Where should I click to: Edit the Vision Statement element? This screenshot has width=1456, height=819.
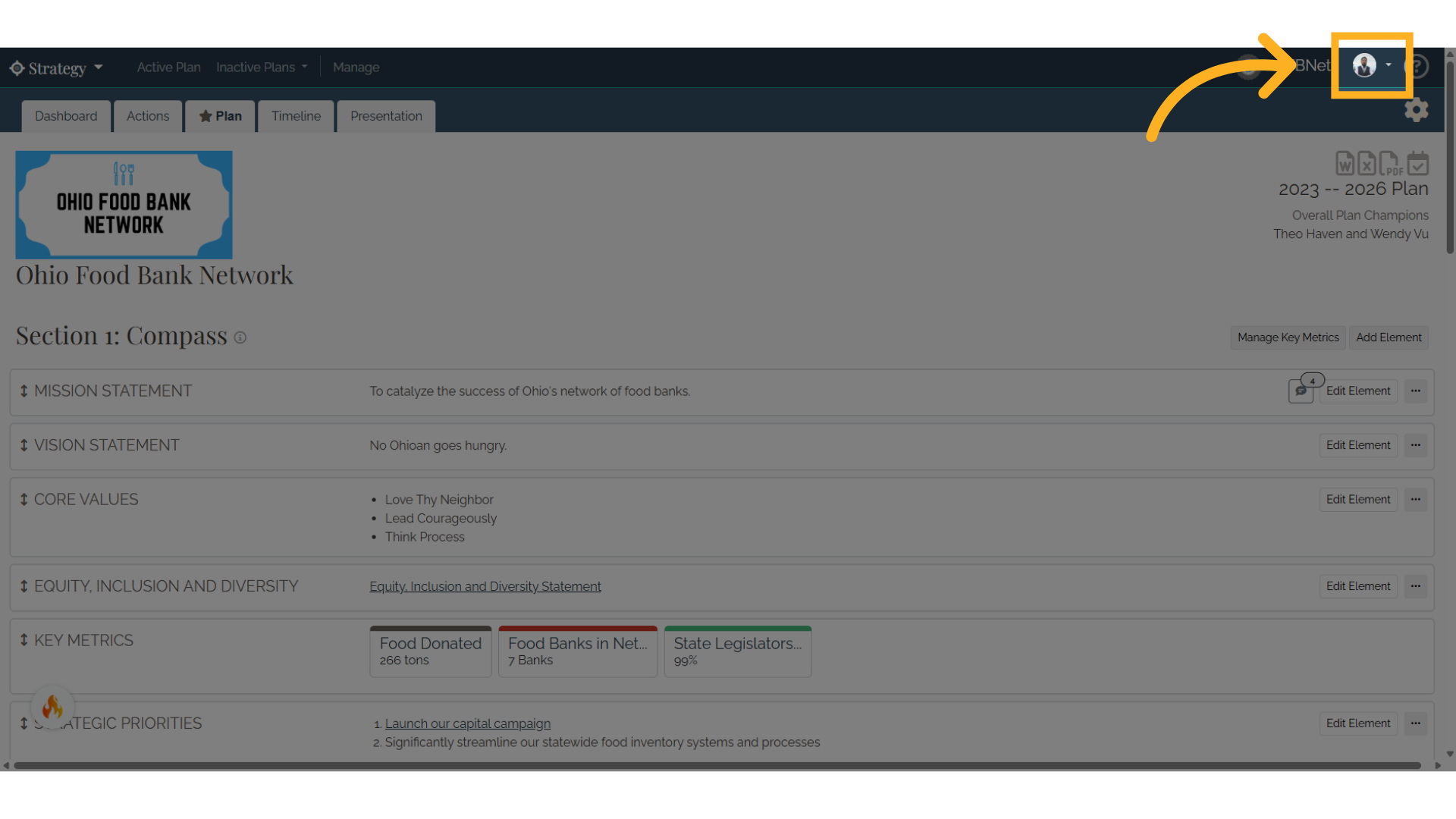1358,445
